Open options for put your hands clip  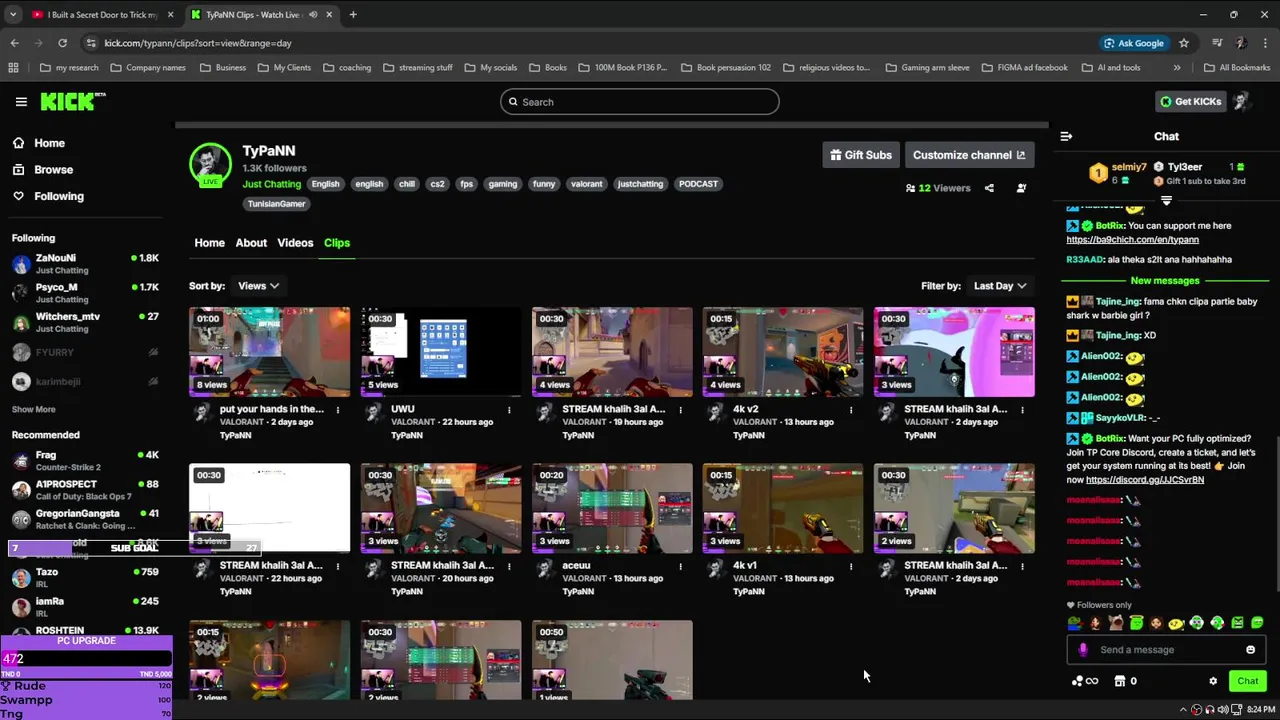[x=338, y=410]
